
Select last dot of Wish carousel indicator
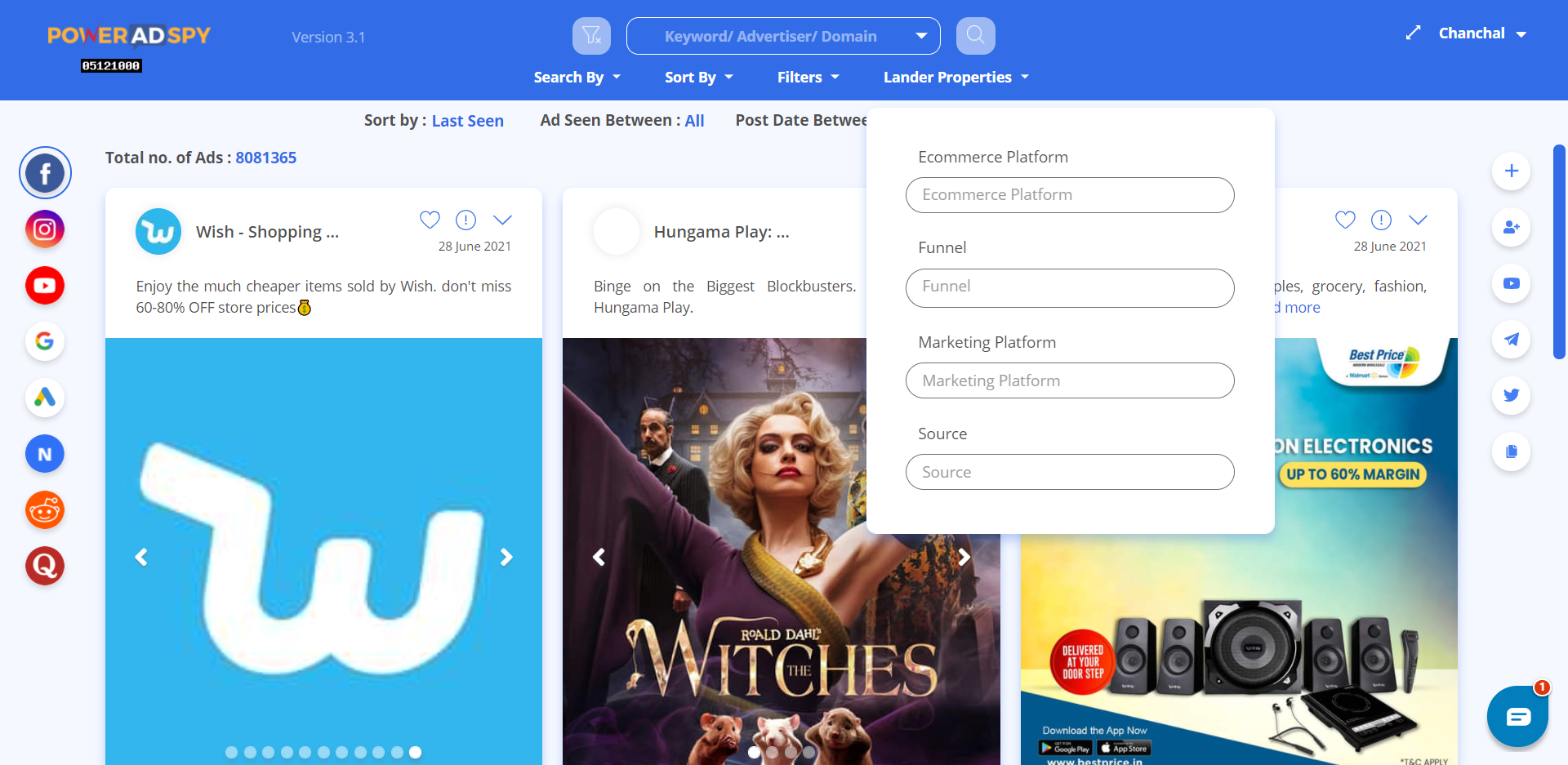click(415, 752)
